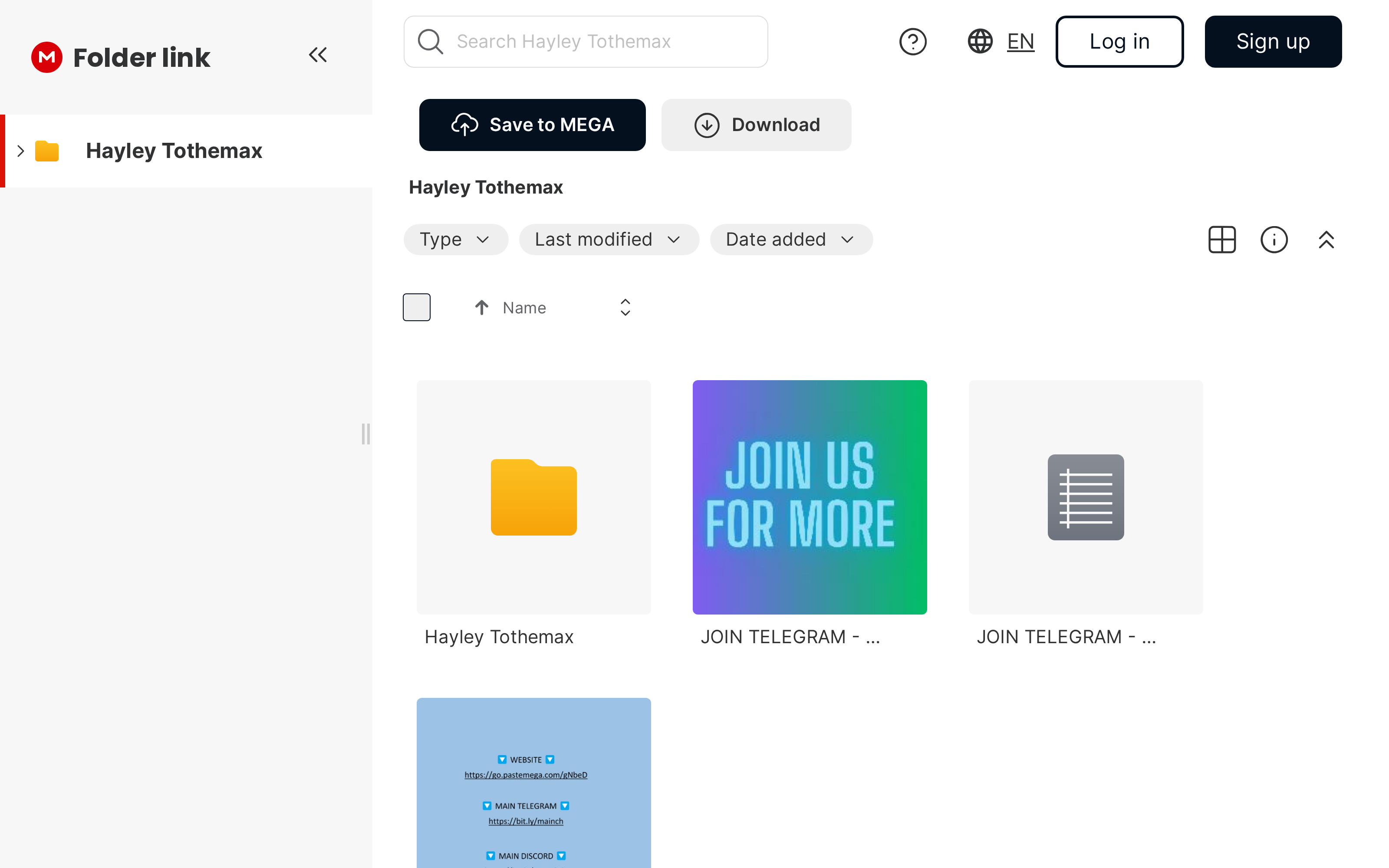Screen dimensions: 1389x868
Task: Click the Folder link heading
Action: click(x=142, y=57)
